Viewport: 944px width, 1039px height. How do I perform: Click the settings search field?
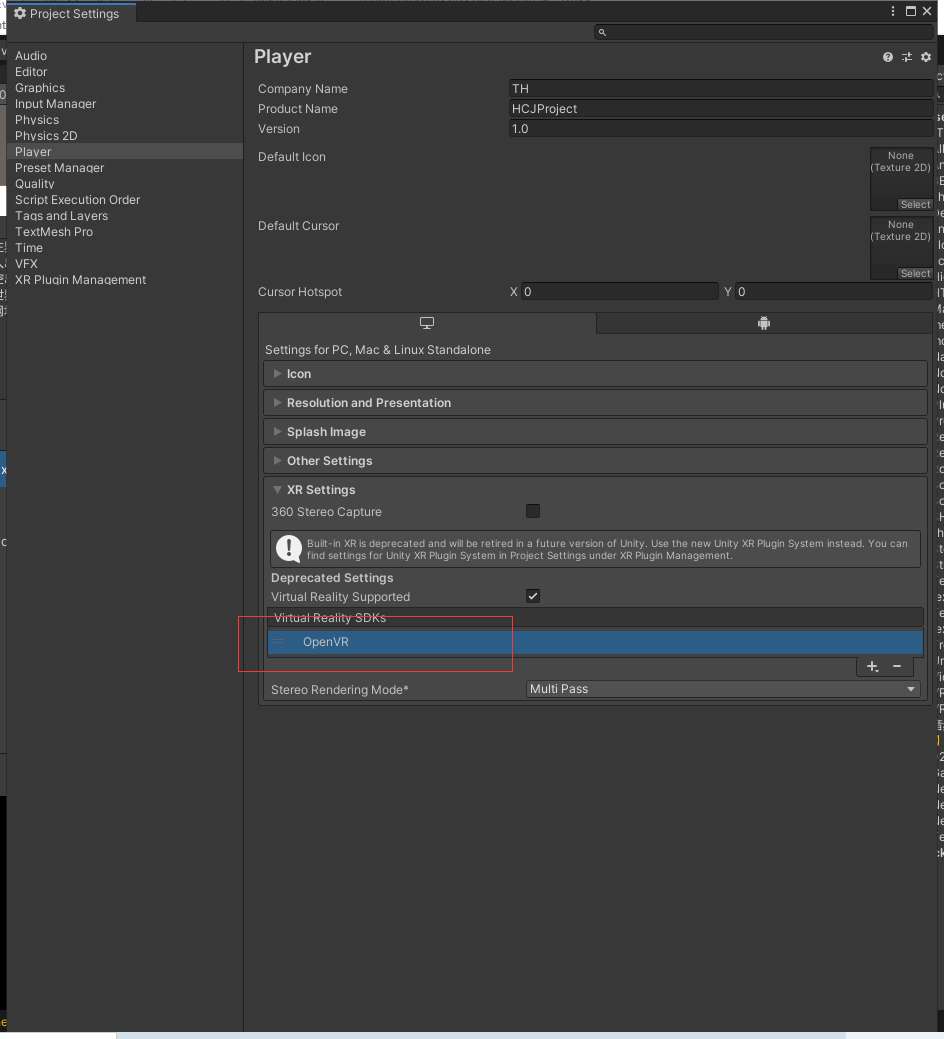click(764, 32)
